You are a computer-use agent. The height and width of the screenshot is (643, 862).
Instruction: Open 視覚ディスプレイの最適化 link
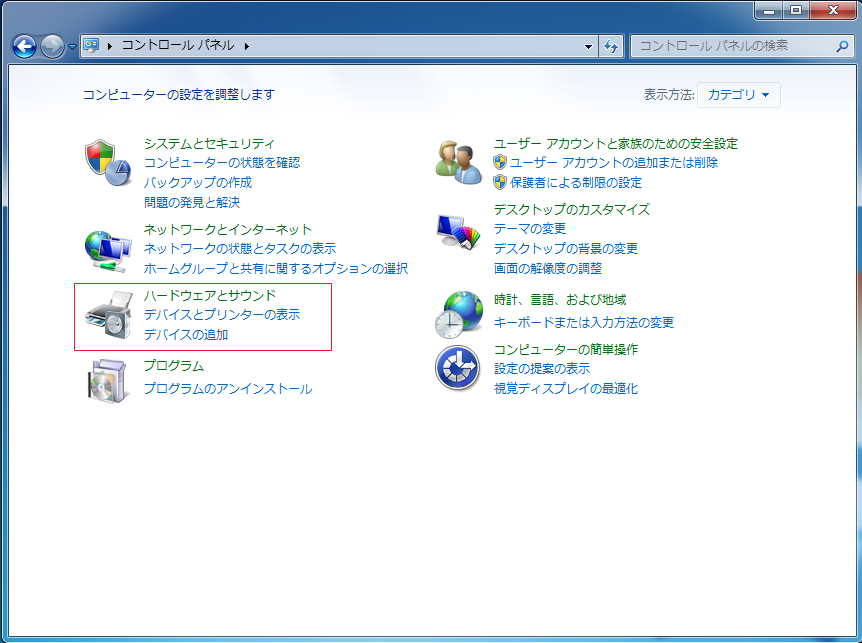[x=566, y=389]
